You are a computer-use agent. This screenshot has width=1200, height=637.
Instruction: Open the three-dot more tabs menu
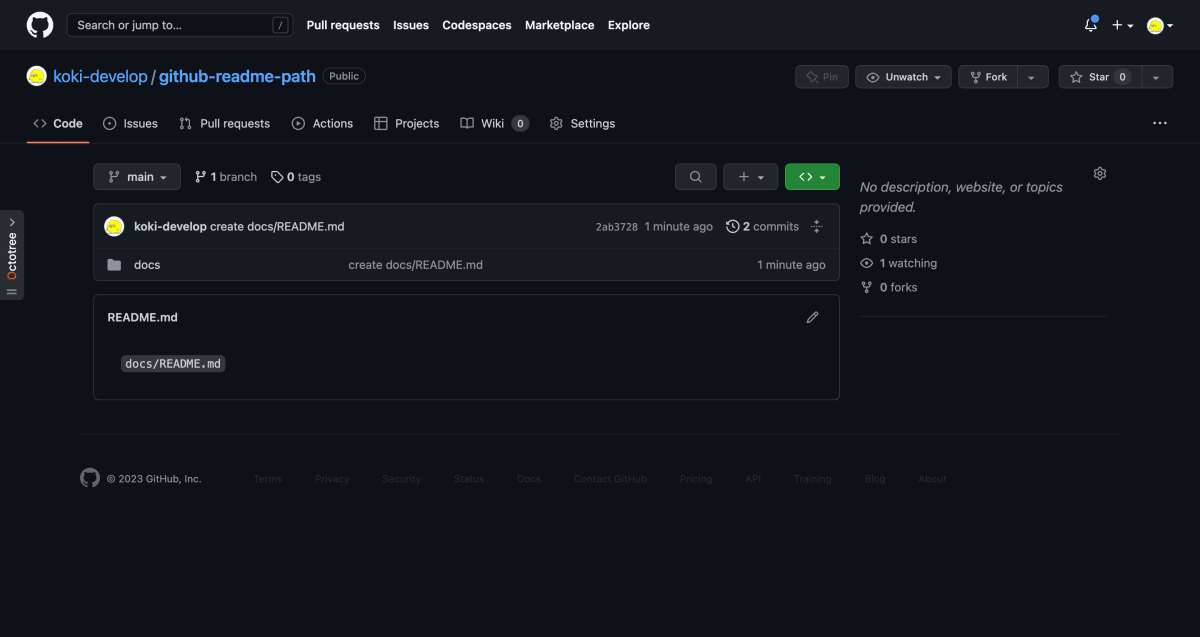click(x=1160, y=123)
